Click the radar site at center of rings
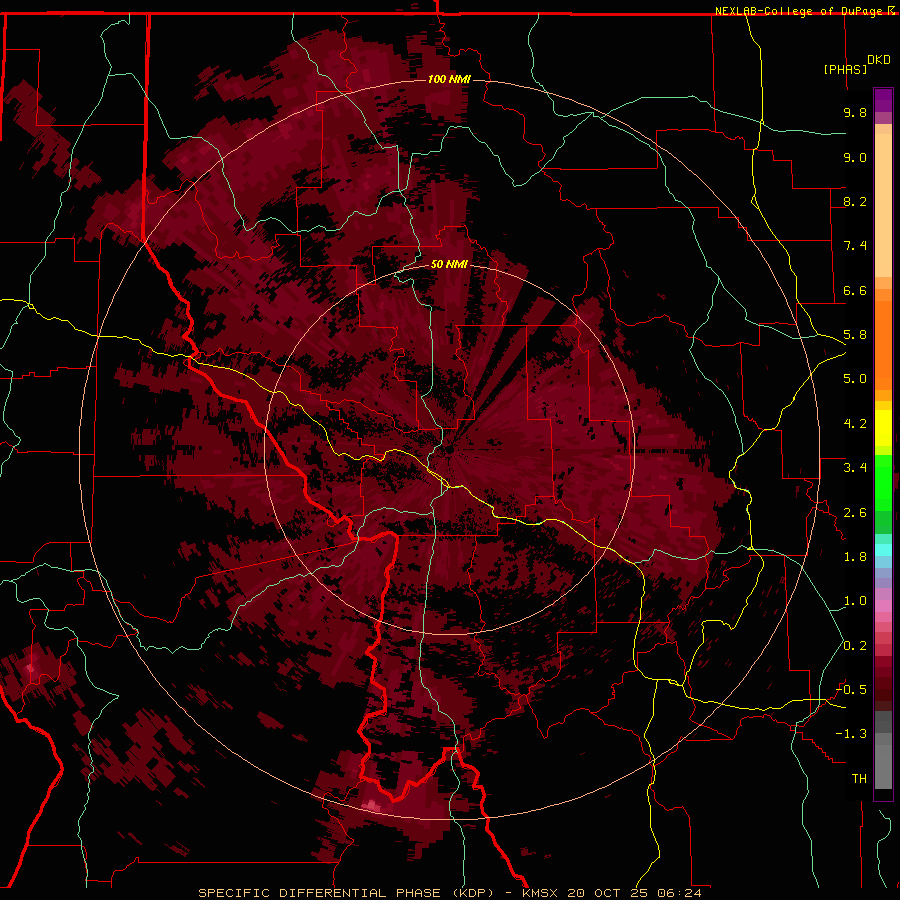 pyautogui.click(x=449, y=449)
